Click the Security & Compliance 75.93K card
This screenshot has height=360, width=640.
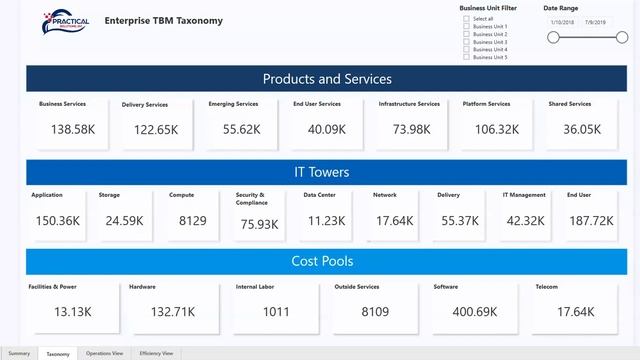click(x=259, y=216)
